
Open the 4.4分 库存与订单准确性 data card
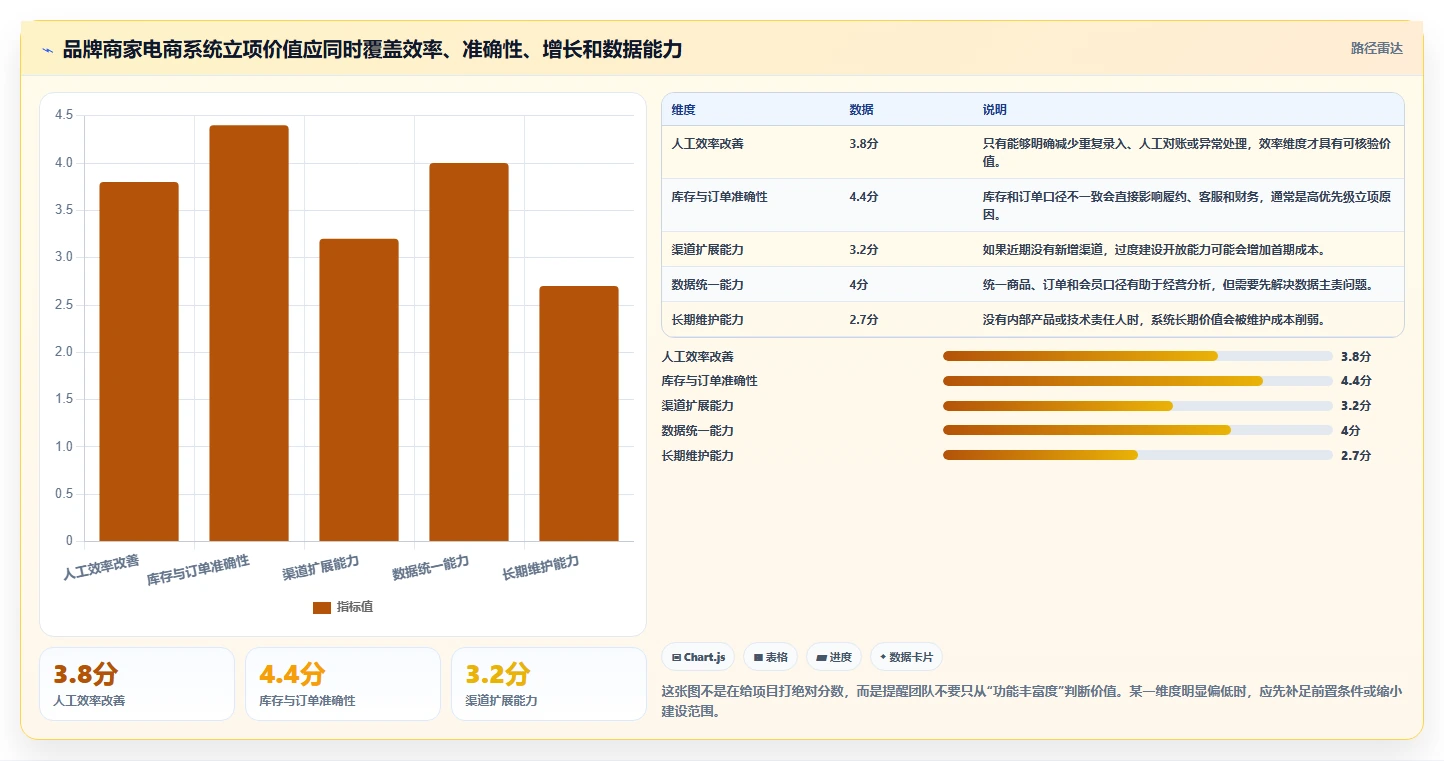click(343, 684)
